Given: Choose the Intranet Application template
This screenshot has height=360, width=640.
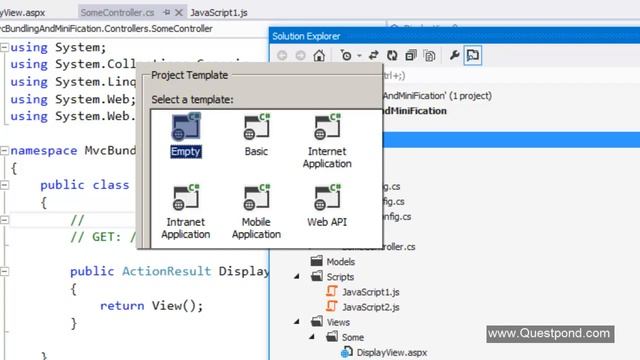Looking at the screenshot, I should tap(186, 212).
